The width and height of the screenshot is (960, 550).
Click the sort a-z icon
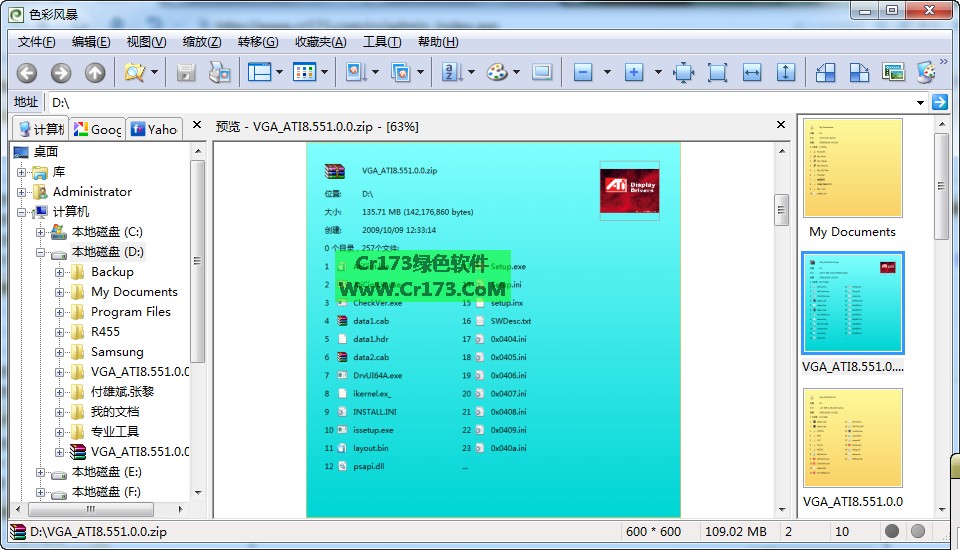[x=452, y=72]
